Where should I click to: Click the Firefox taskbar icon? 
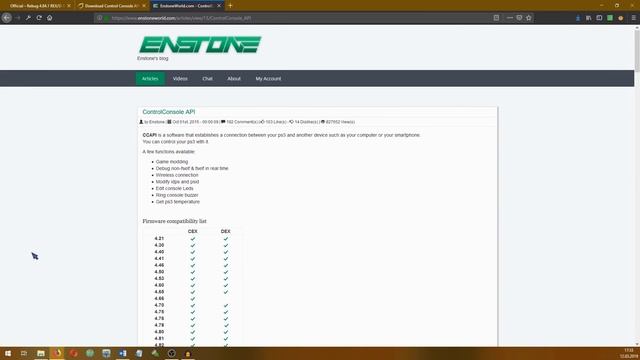pos(57,353)
